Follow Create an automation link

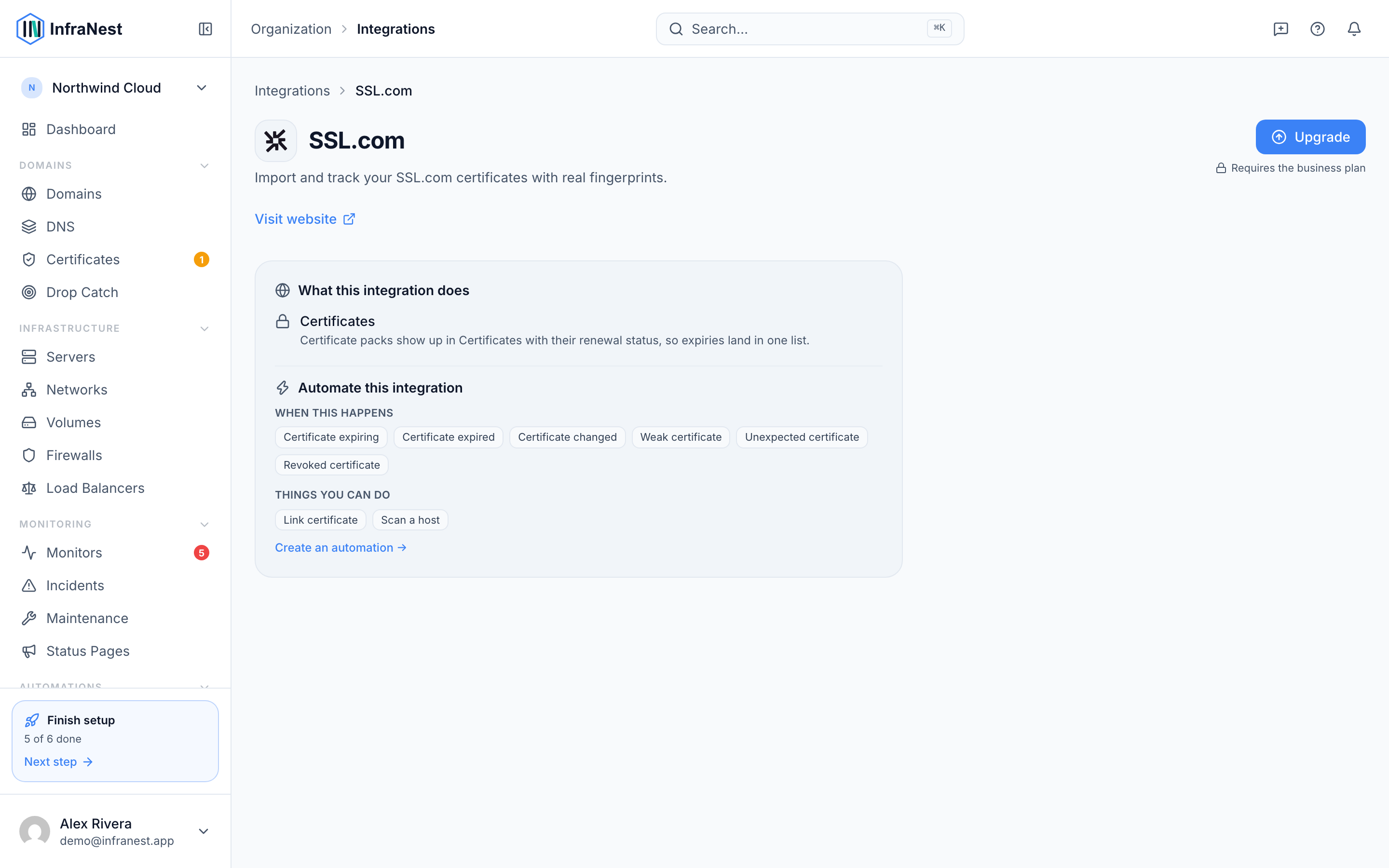point(341,548)
